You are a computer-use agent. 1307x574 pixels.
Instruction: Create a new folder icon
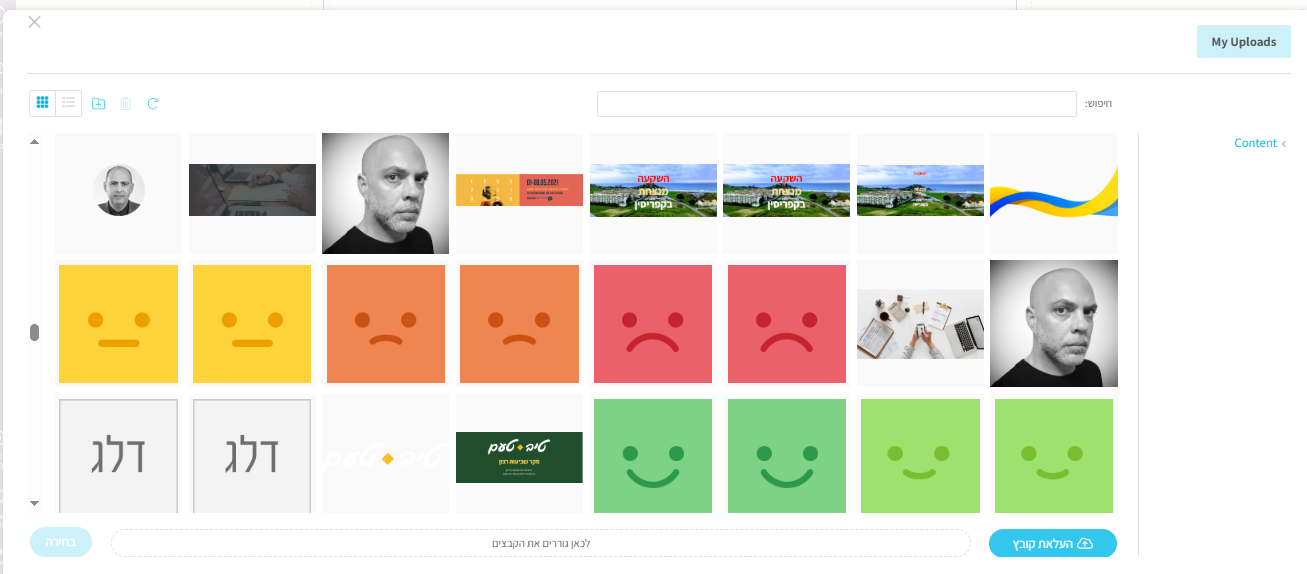[98, 103]
